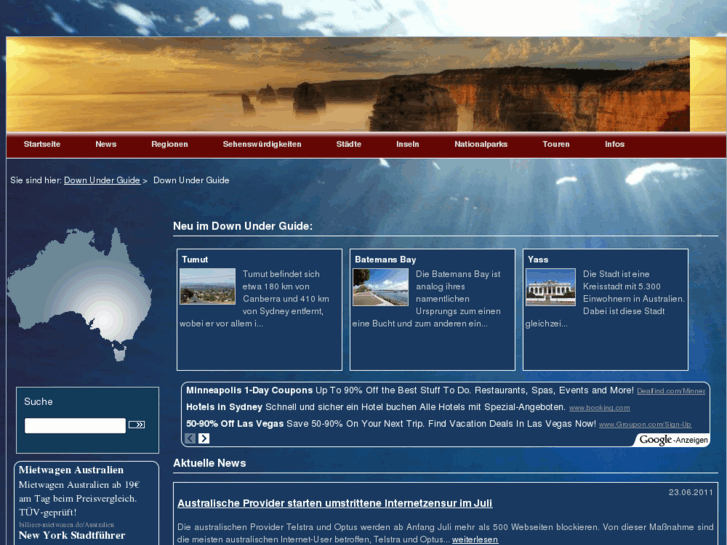Image resolution: width=727 pixels, height=545 pixels.
Task: Visit the www.booking.com ad link
Action: pyautogui.click(x=599, y=408)
